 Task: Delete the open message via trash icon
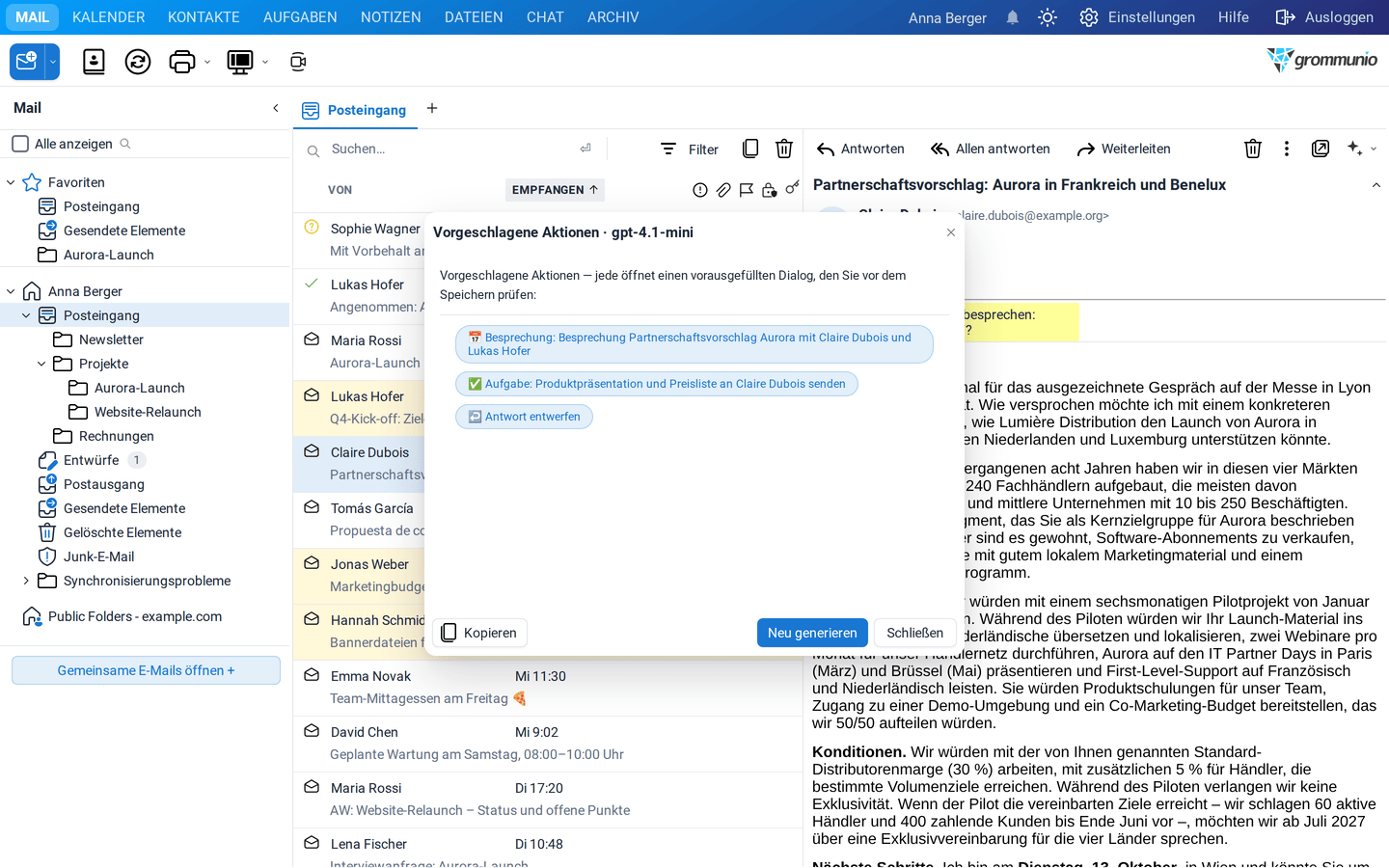click(x=1253, y=149)
